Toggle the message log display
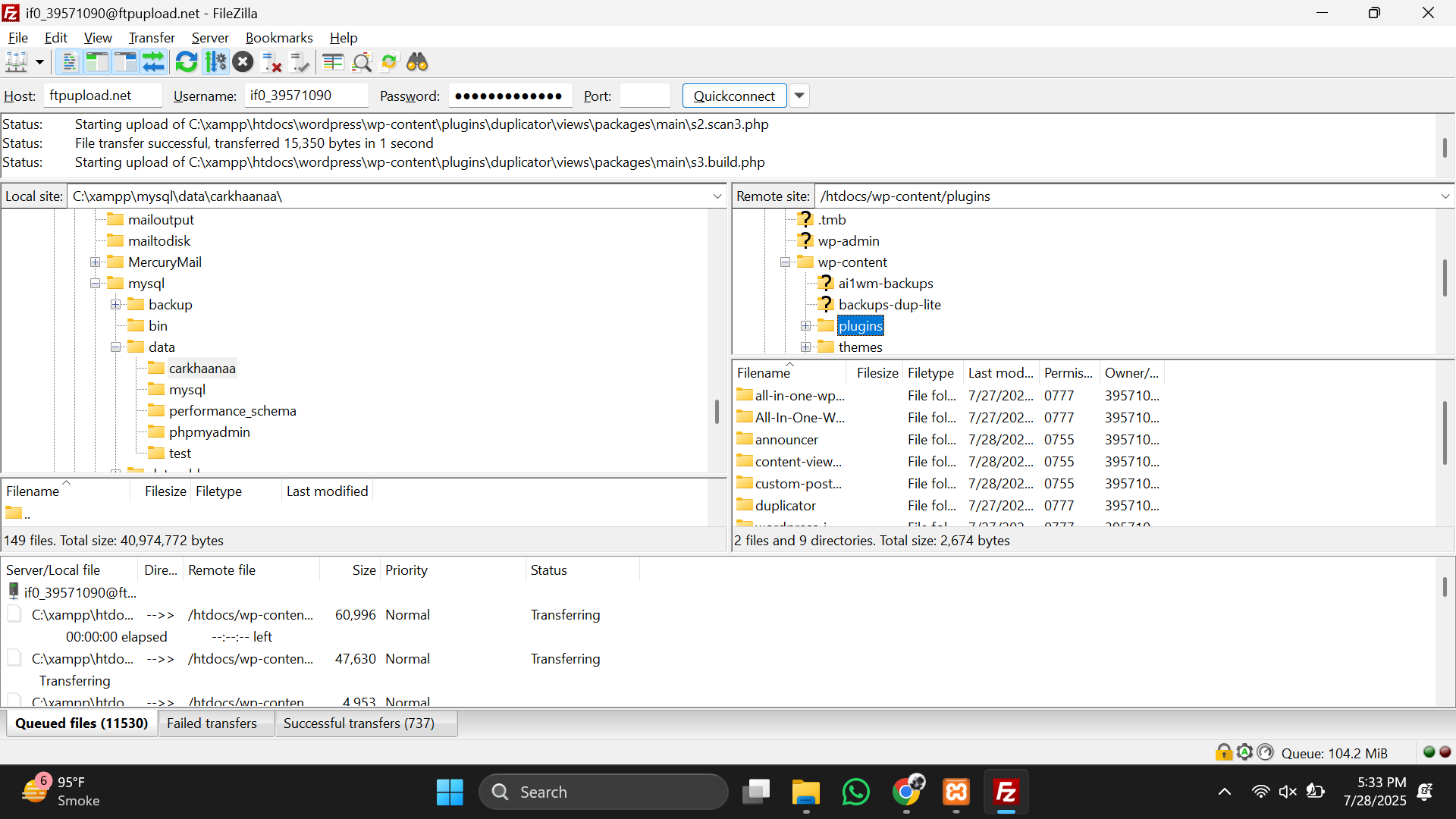Viewport: 1456px width, 819px height. [x=69, y=62]
